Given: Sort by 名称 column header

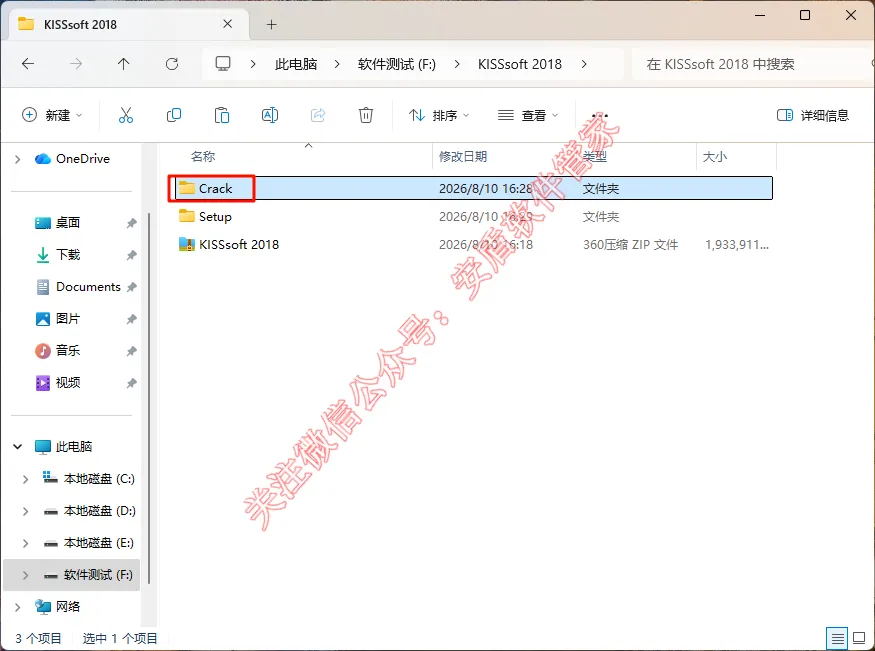Looking at the screenshot, I should click(x=203, y=157).
